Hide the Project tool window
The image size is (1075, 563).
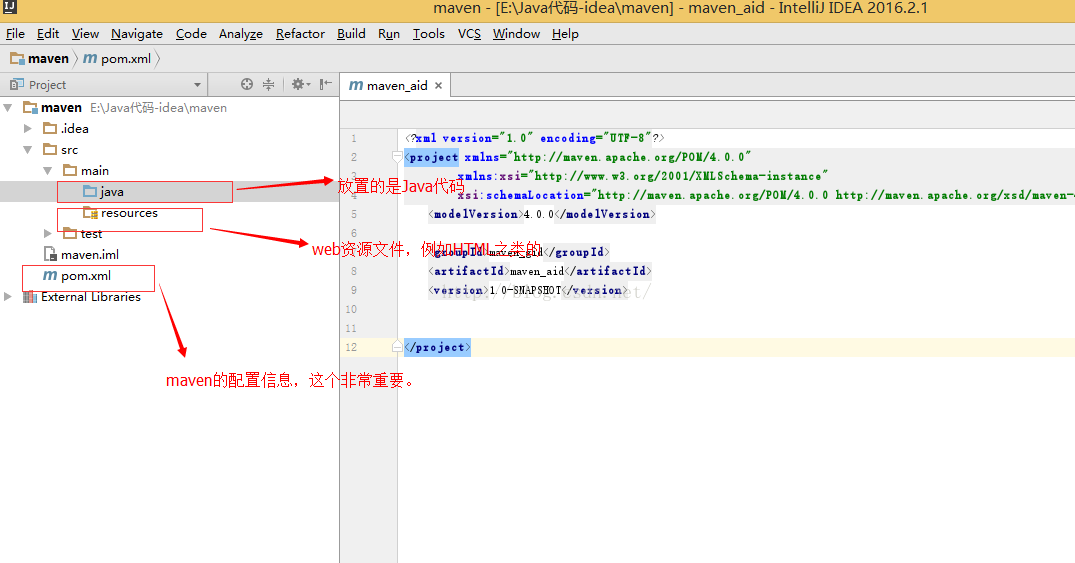326,84
